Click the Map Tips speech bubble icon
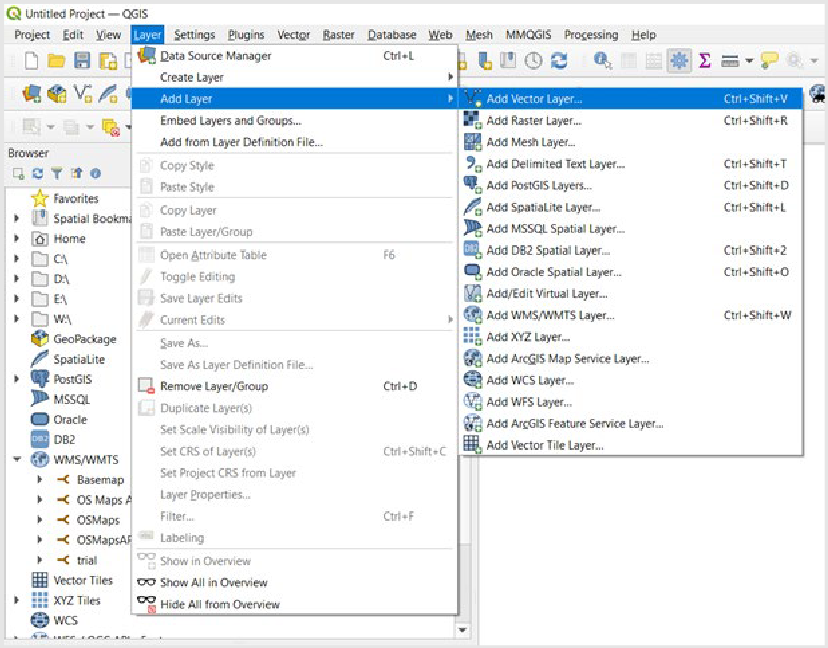This screenshot has height=648, width=828. pos(769,61)
